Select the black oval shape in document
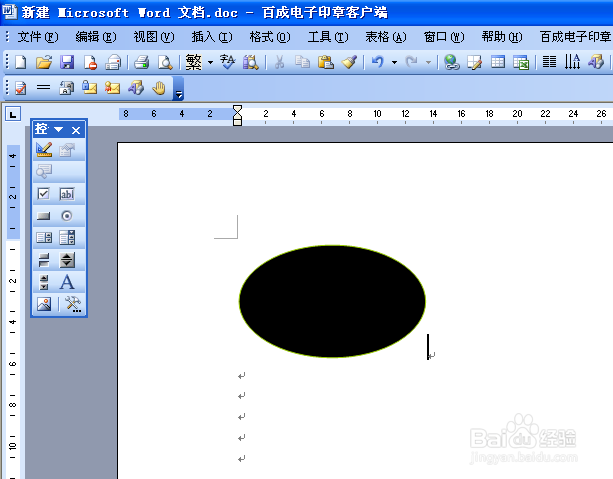 [x=332, y=301]
